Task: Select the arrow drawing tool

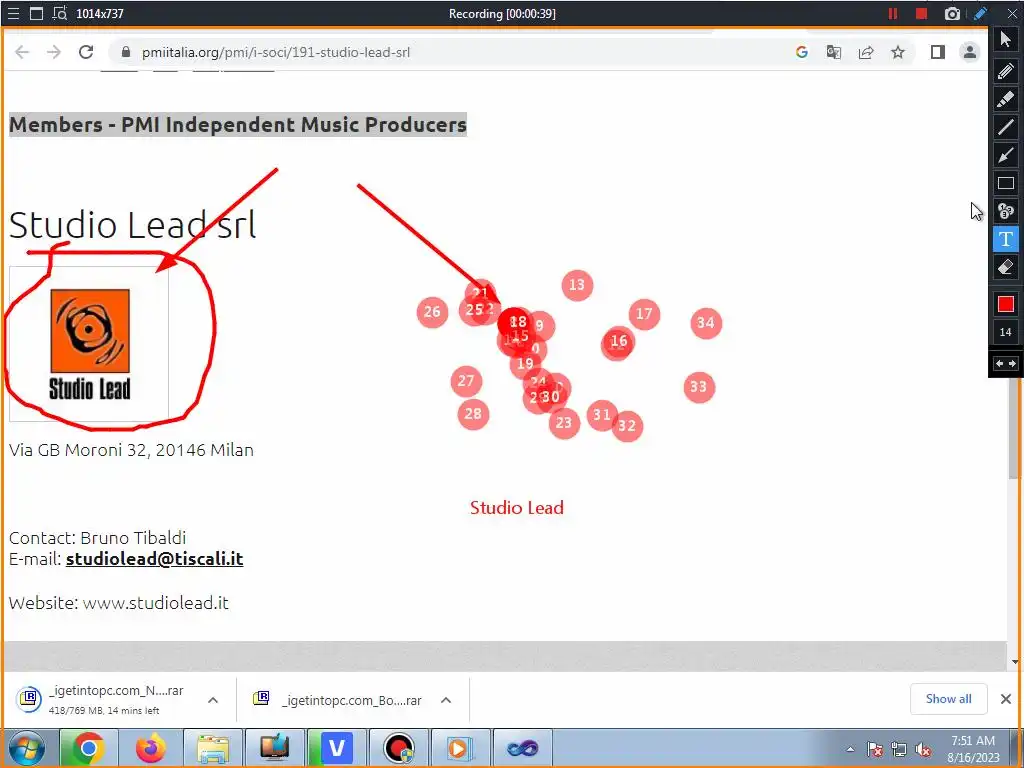Action: [1006, 155]
